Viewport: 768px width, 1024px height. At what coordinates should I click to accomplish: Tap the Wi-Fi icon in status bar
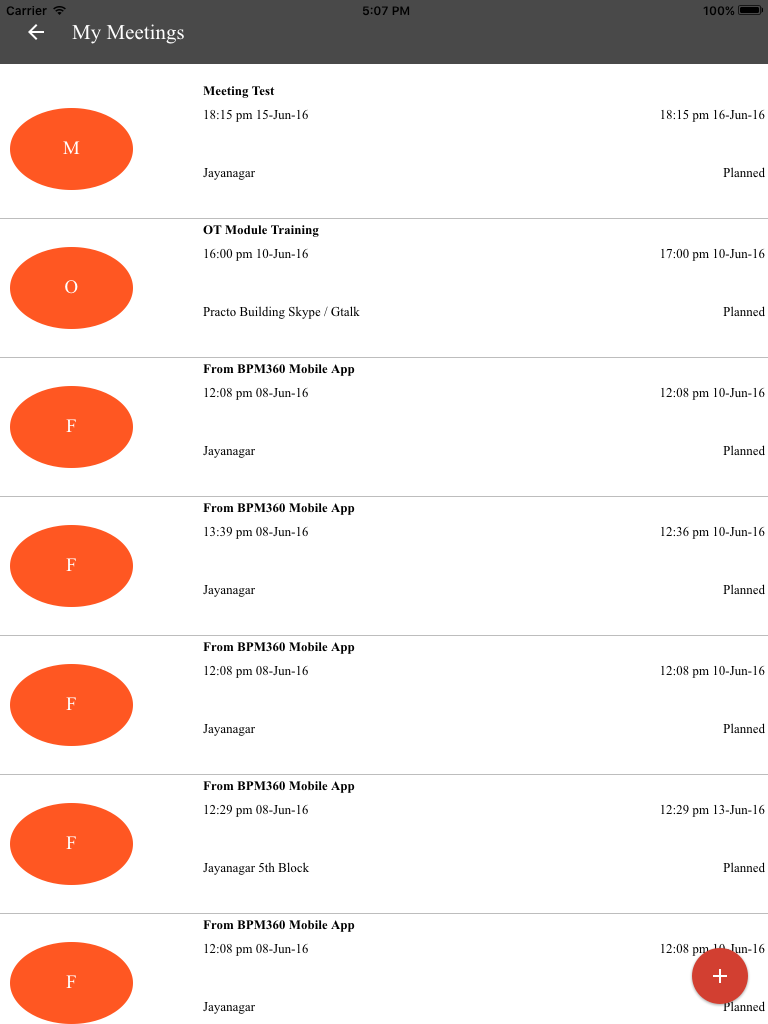60,10
